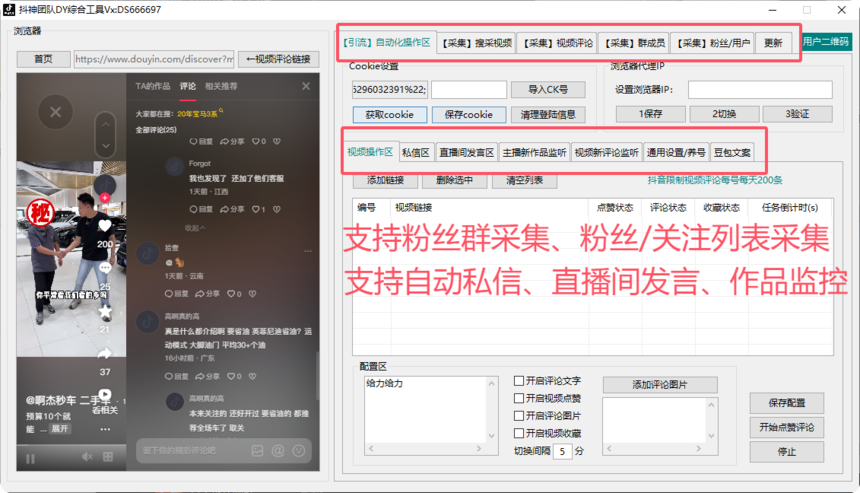Enable the 开启视频点赞 checkbox
This screenshot has width=860, height=493.
coord(519,398)
